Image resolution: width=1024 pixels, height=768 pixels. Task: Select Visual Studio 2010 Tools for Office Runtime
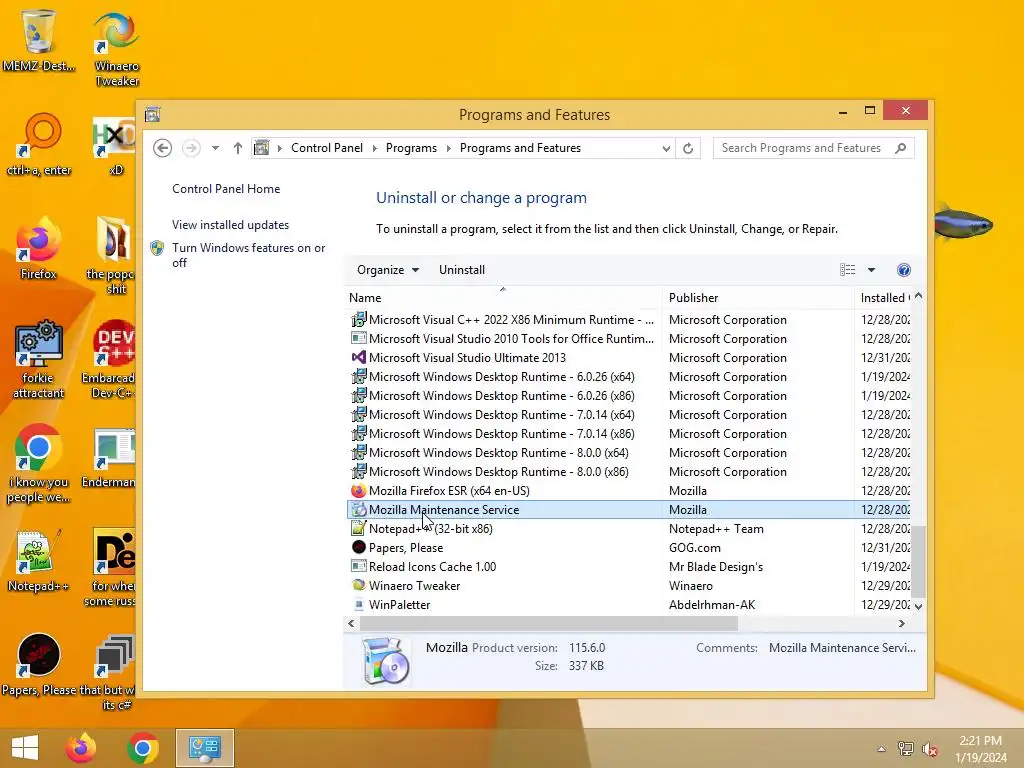pyautogui.click(x=629, y=338)
